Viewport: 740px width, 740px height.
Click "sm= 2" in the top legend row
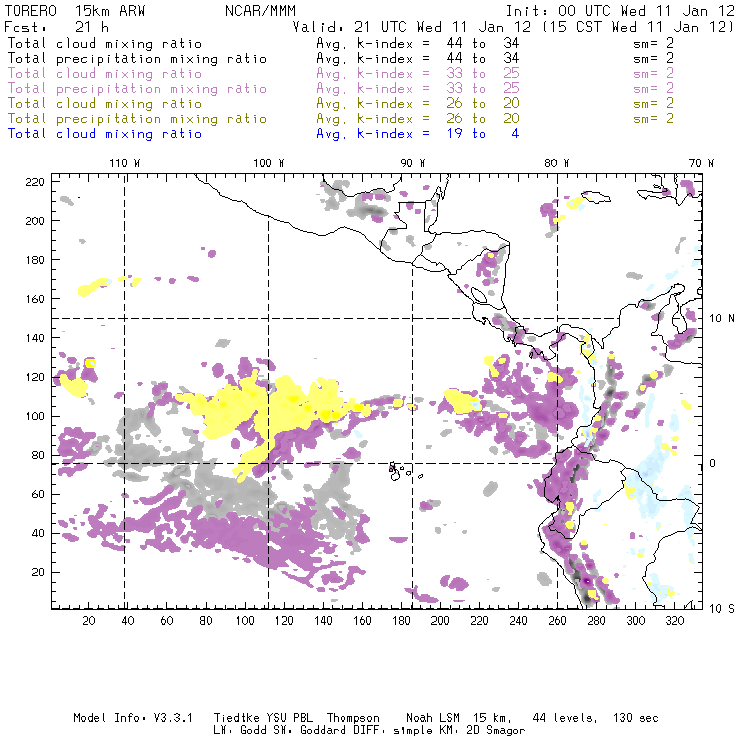654,43
